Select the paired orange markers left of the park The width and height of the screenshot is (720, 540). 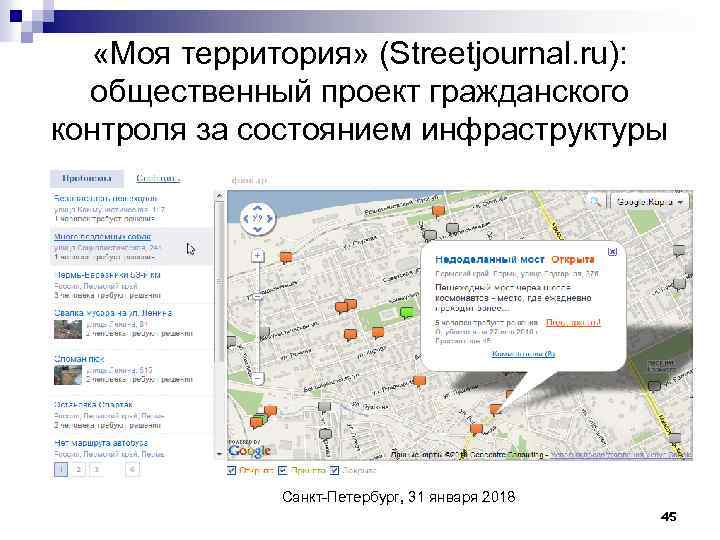coord(346,306)
